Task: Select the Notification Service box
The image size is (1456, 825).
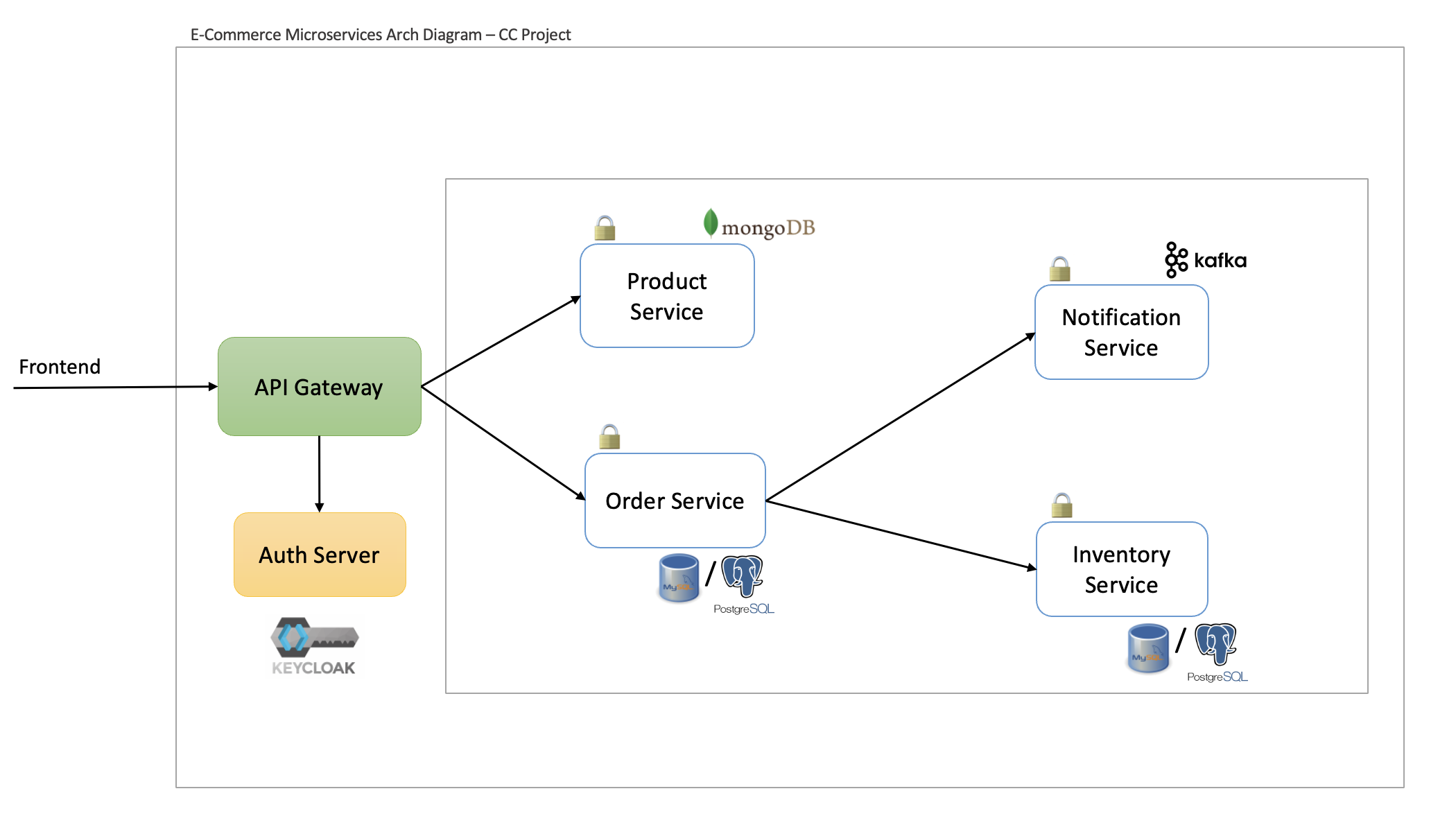Action: [1121, 332]
